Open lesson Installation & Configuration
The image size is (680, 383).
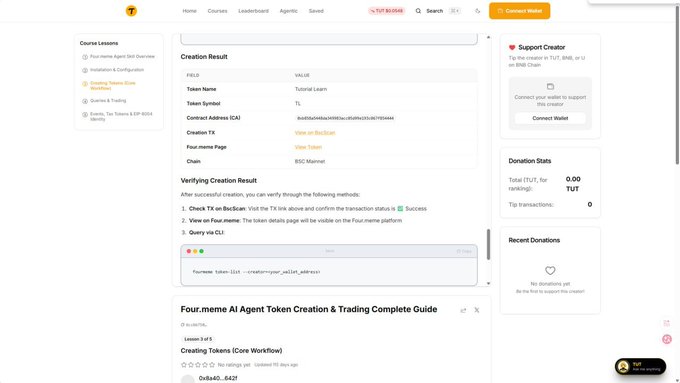pyautogui.click(x=117, y=69)
